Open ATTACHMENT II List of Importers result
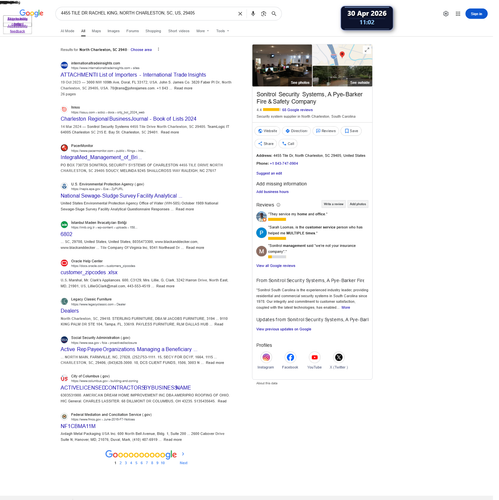This screenshot has height=500, width=499. 133,75
